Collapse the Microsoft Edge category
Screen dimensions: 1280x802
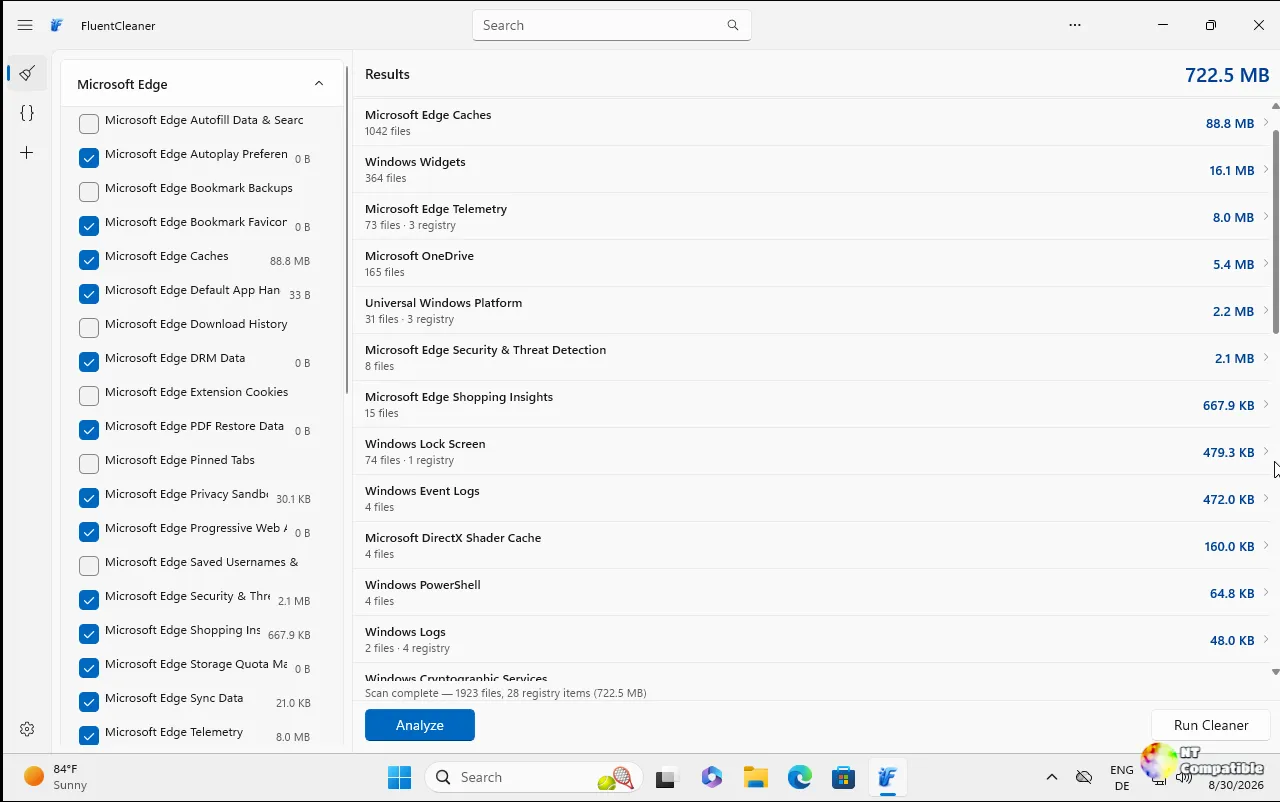click(x=319, y=84)
